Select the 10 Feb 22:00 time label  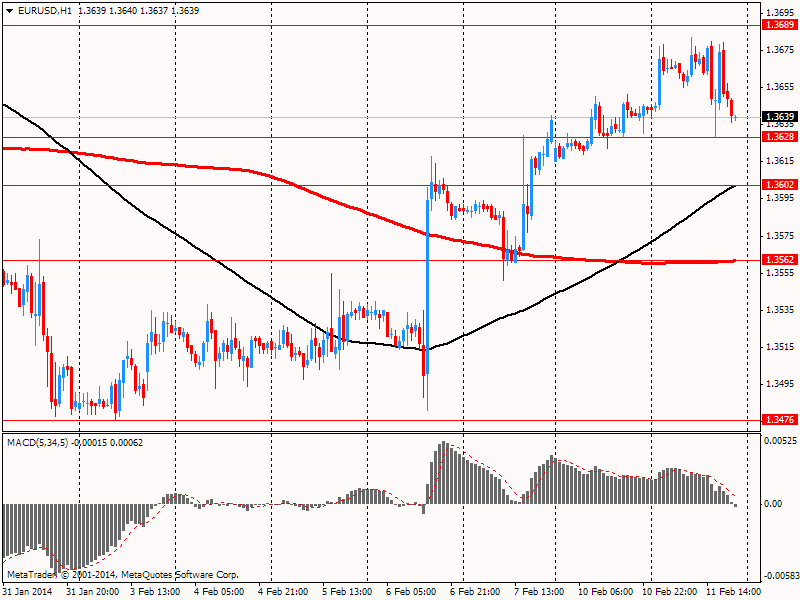point(669,591)
